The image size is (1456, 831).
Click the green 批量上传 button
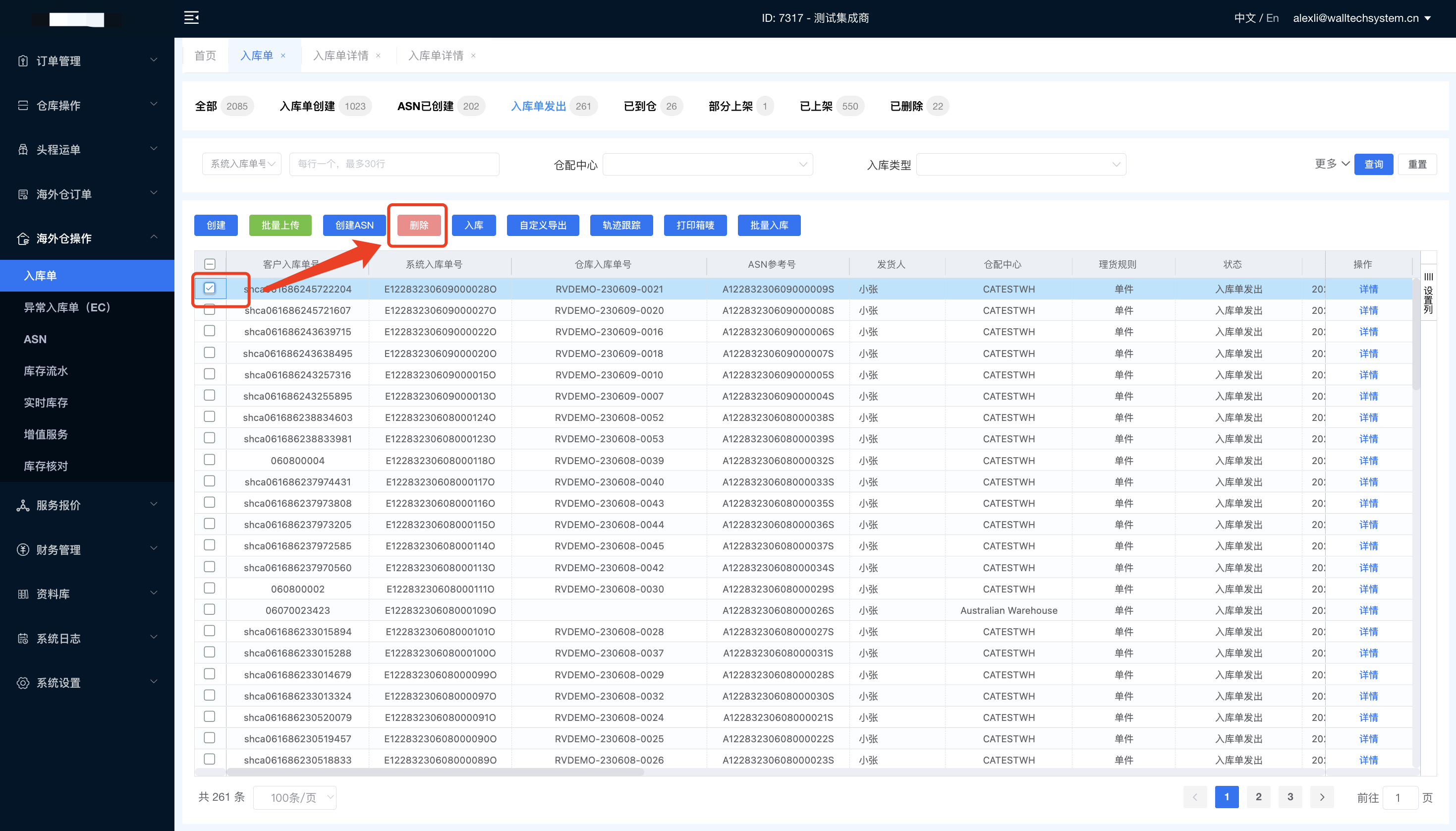pyautogui.click(x=280, y=225)
